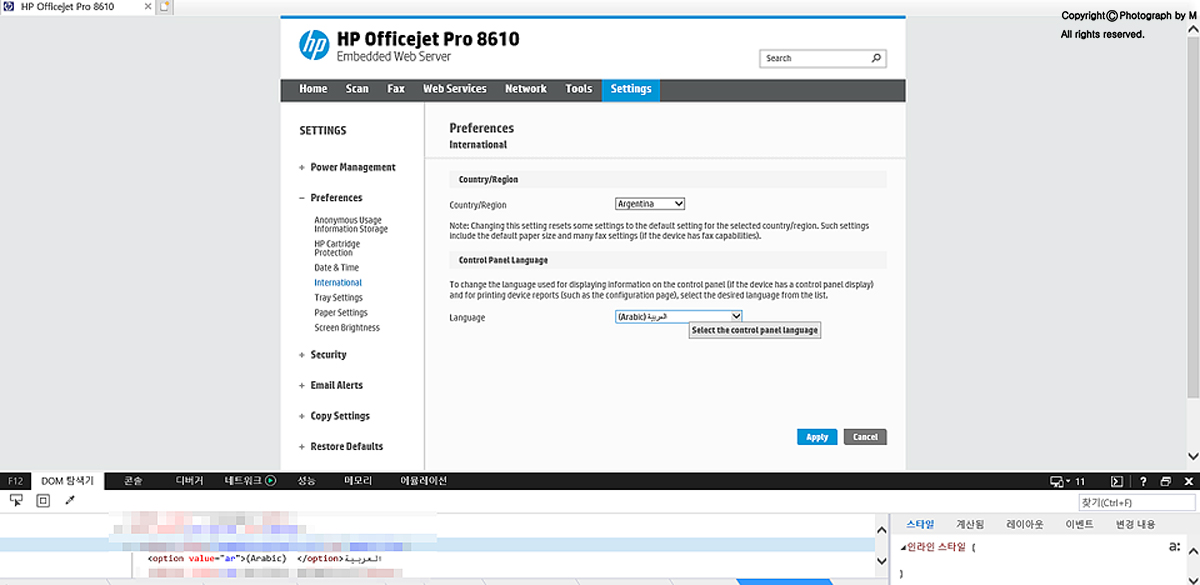
Task: Click DOM tree scroll down arrow
Action: point(881,562)
